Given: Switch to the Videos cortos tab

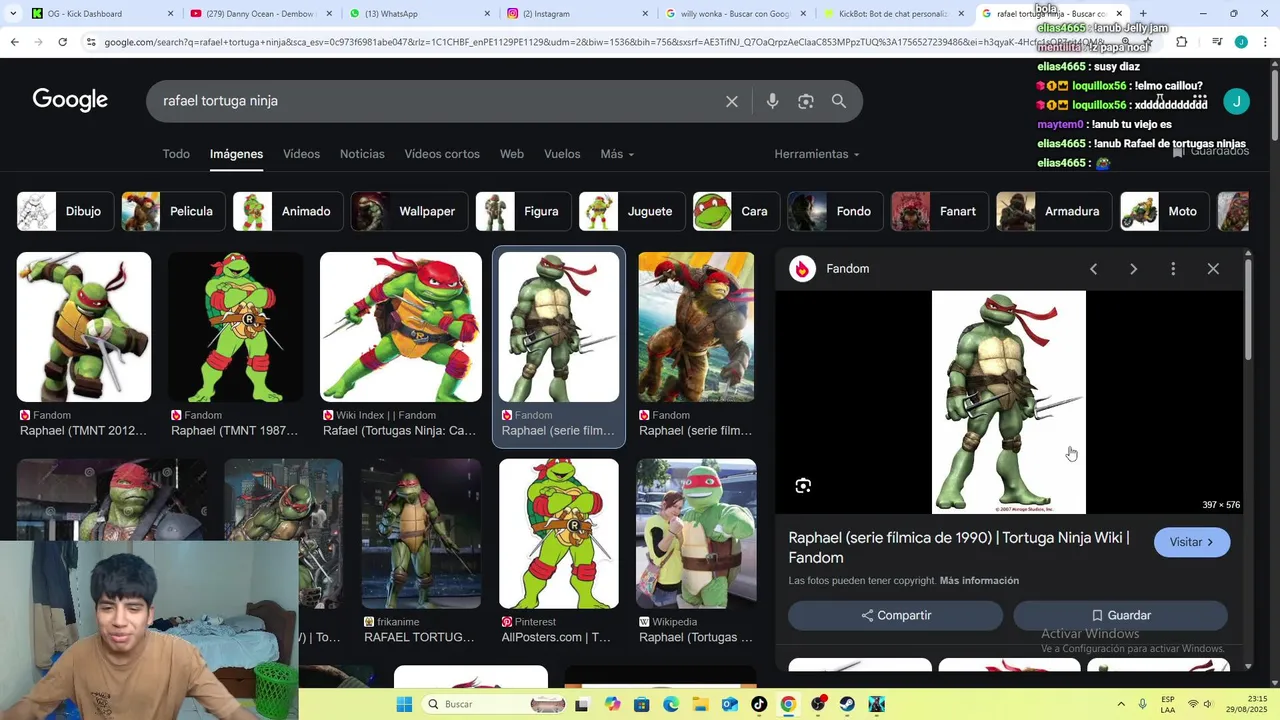Looking at the screenshot, I should coord(442,154).
